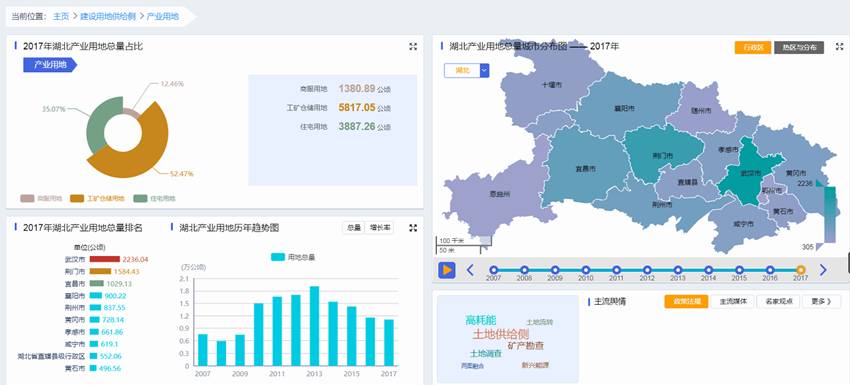Play the year timeline animation
The height and width of the screenshot is (385, 850).
click(x=447, y=270)
